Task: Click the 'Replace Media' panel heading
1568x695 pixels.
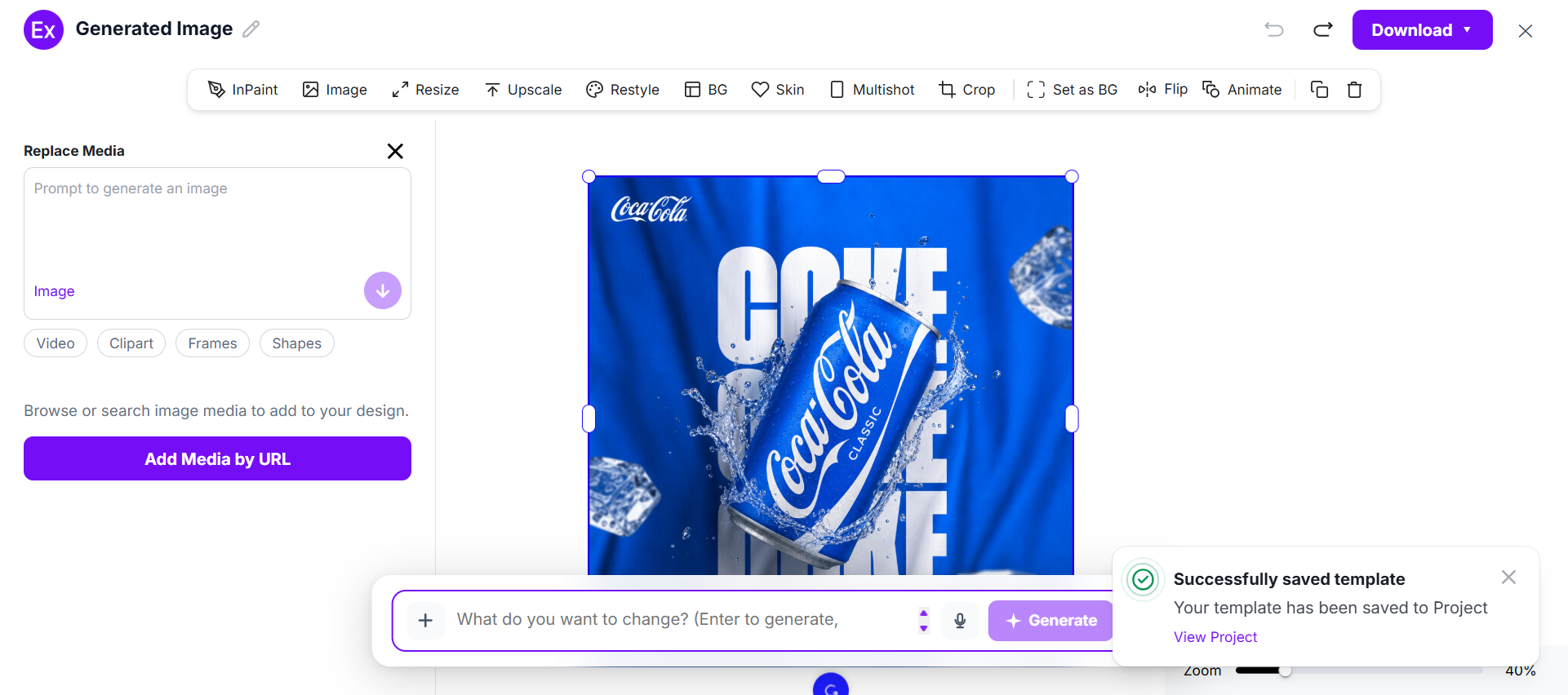Action: click(74, 151)
